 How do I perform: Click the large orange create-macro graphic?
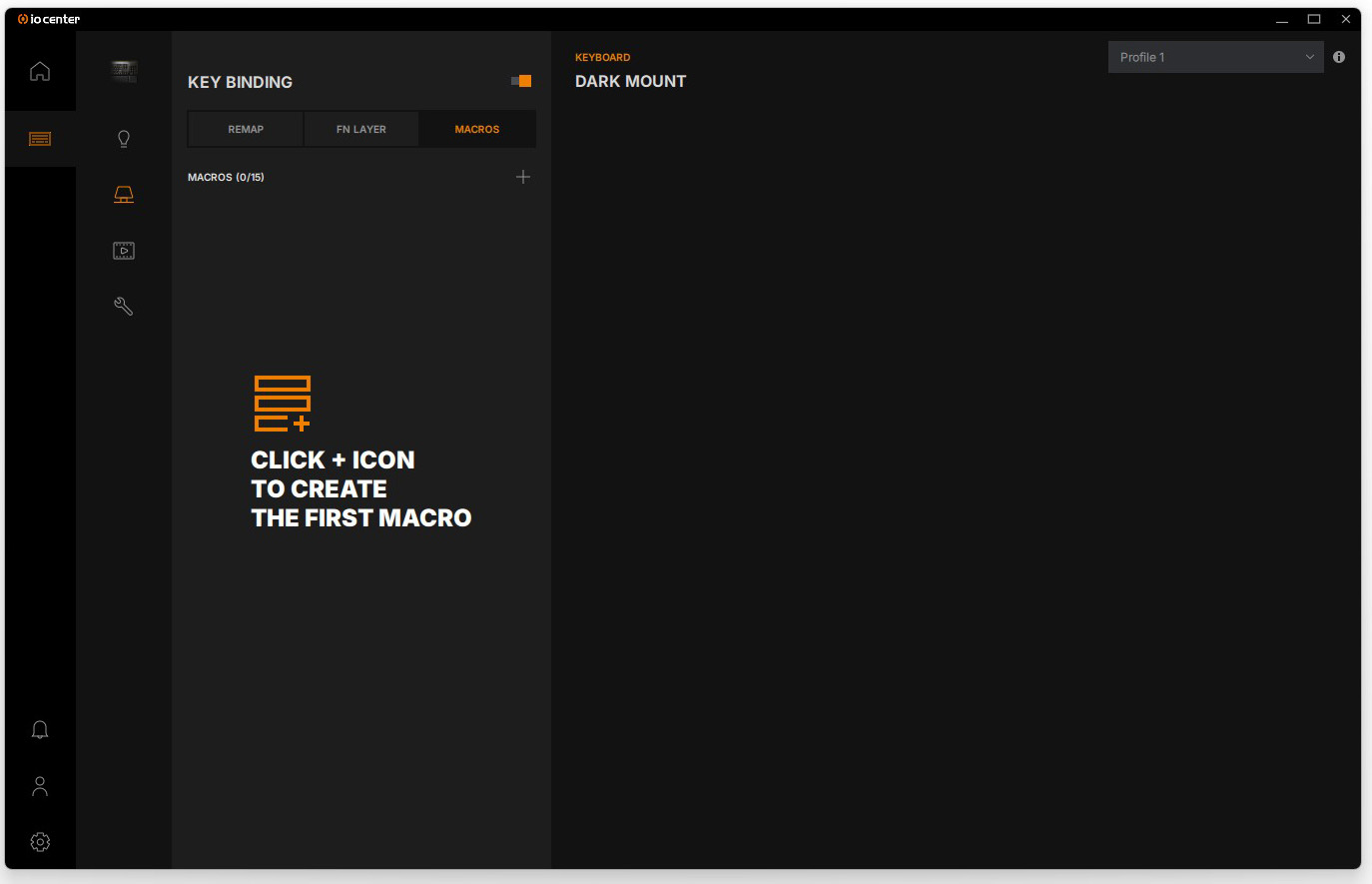[x=283, y=404]
